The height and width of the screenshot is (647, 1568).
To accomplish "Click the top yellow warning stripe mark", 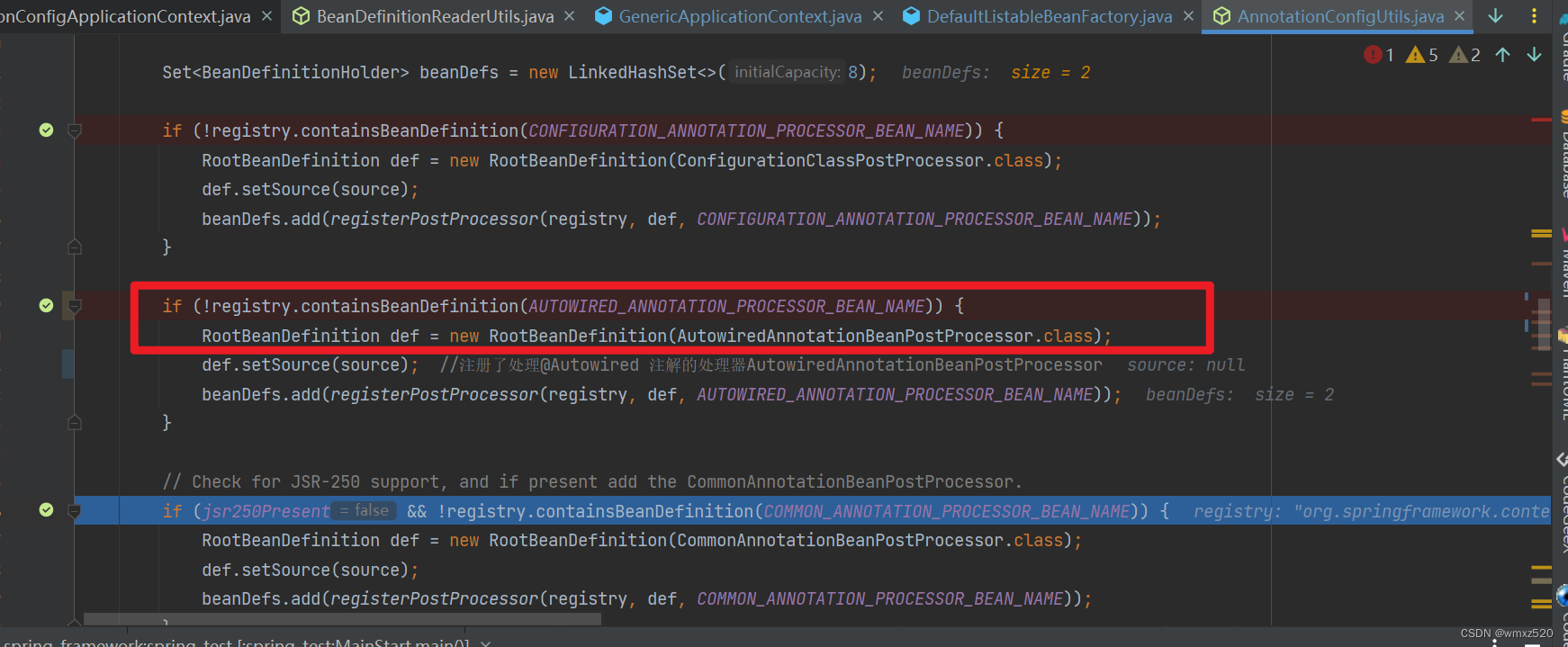I will [1541, 233].
